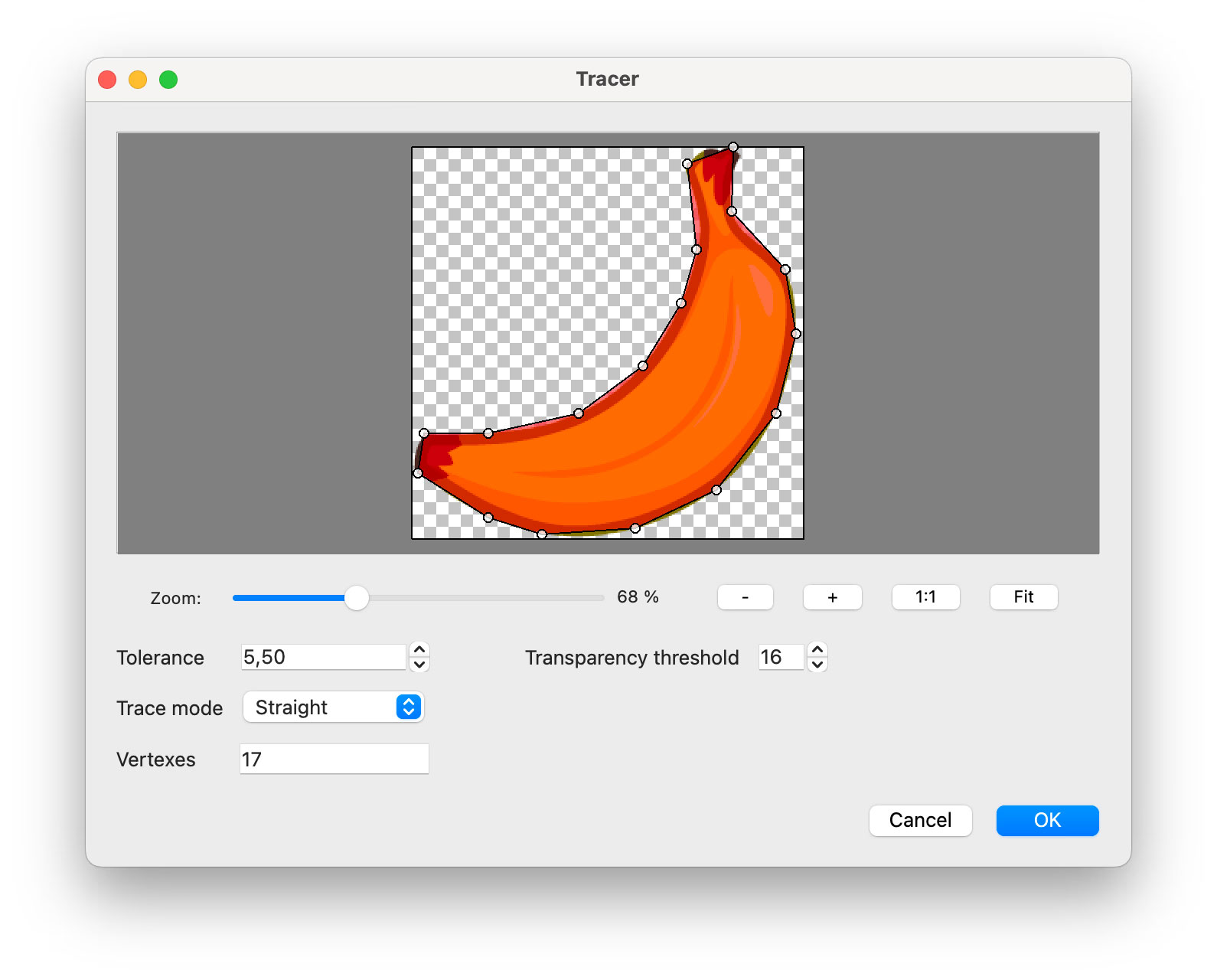The height and width of the screenshot is (980, 1217).
Task: Reset zoom with the 1:1 button
Action: (925, 597)
